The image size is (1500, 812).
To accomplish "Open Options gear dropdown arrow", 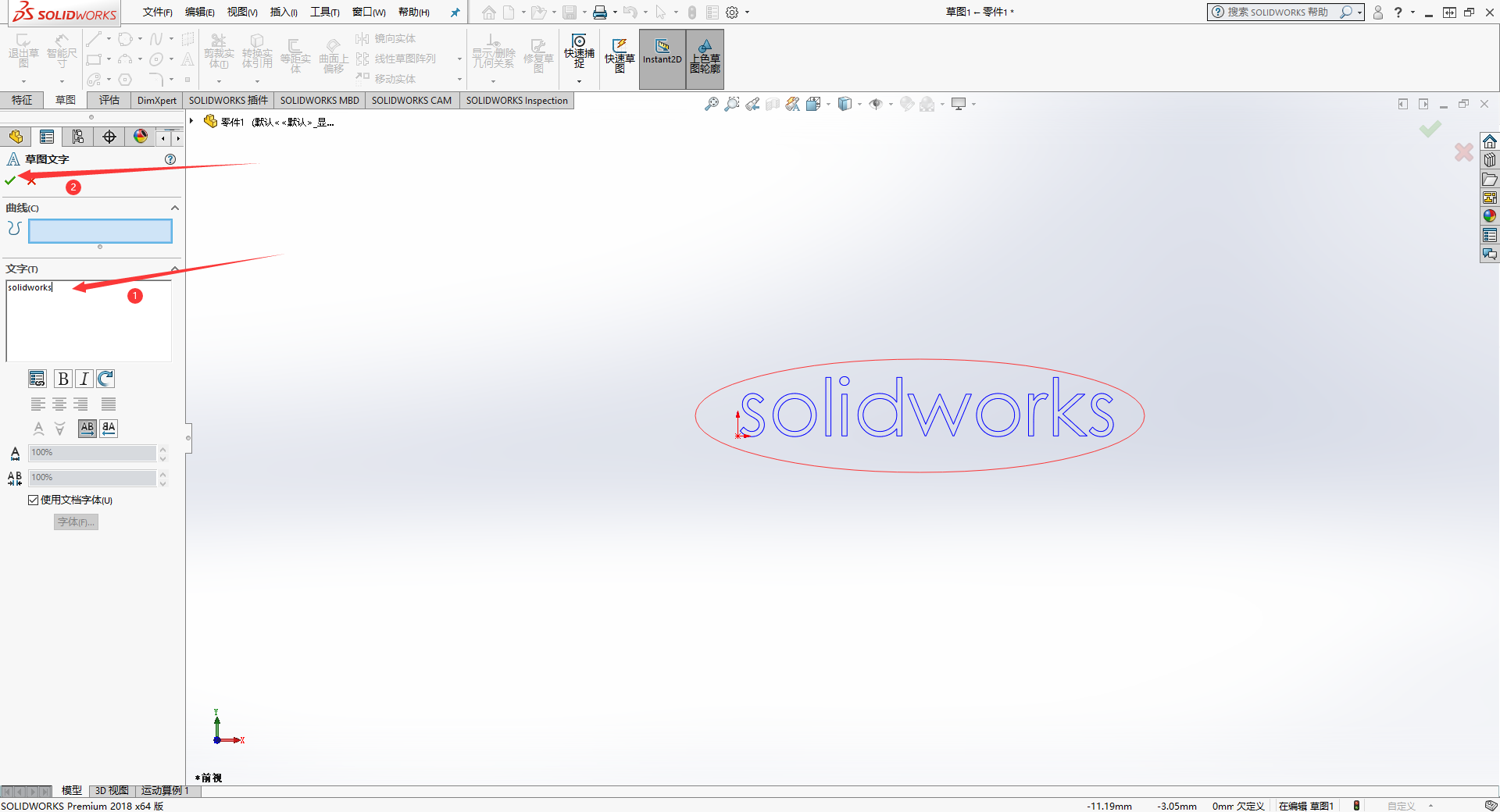I will pos(748,12).
